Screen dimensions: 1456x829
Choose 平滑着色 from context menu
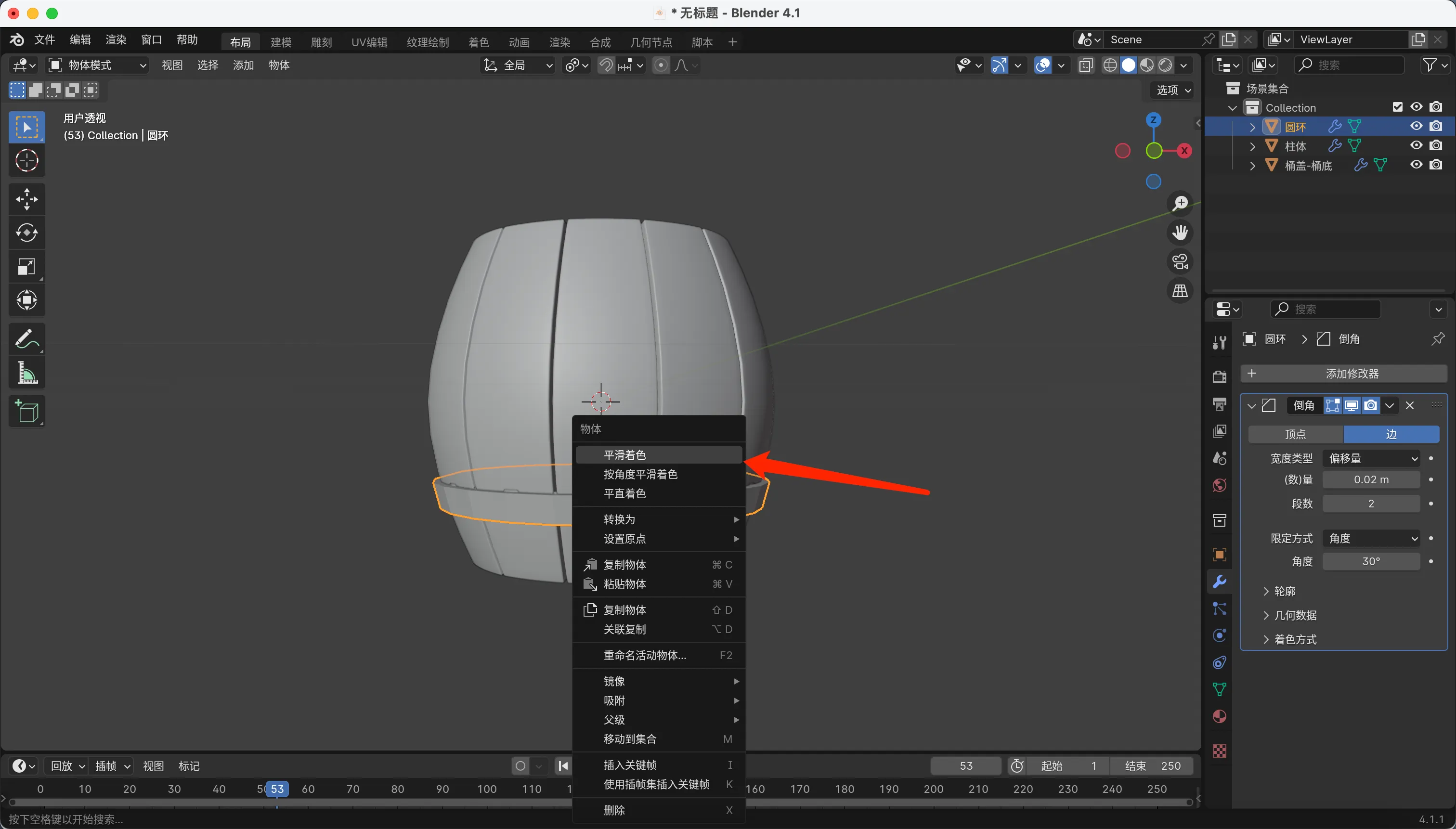click(624, 455)
